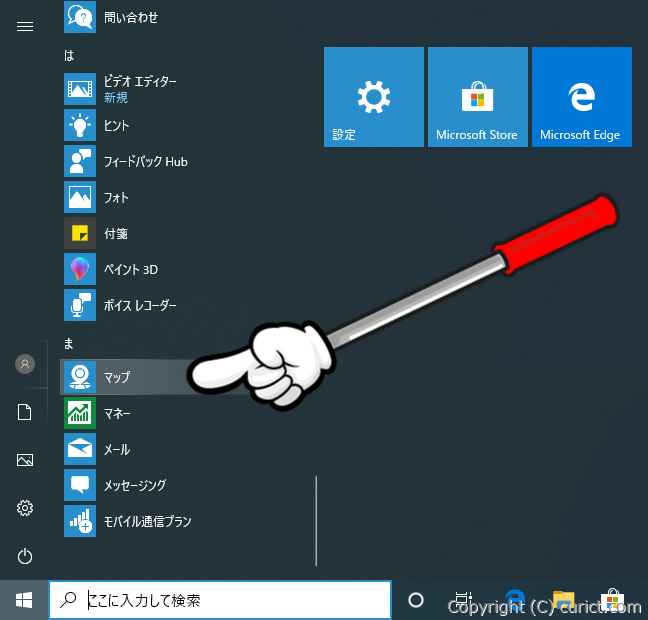Open the Documents sidebar icon
Screen dimensions: 648x620
[25, 412]
